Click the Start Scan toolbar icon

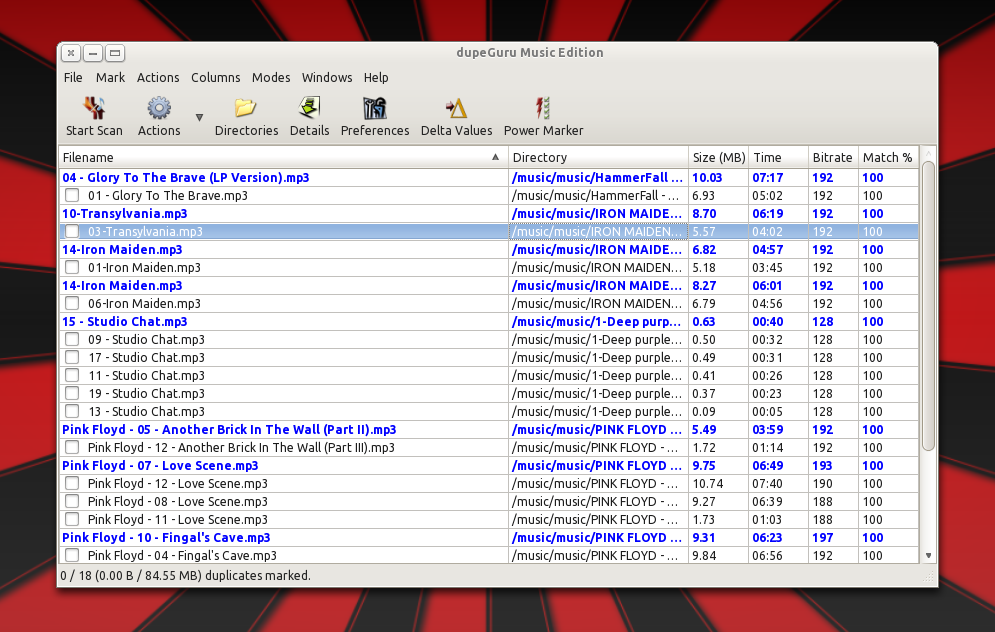94,108
